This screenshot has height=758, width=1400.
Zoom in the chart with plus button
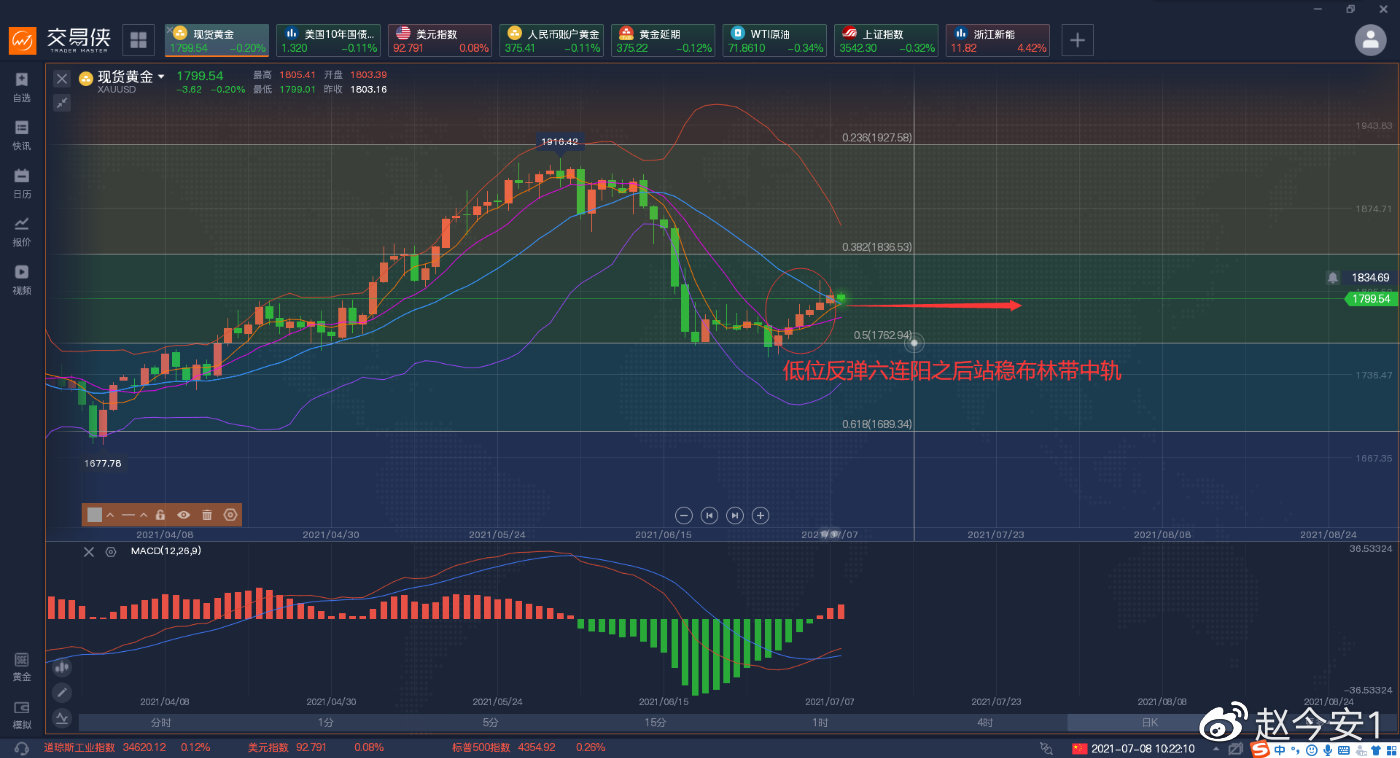click(x=760, y=515)
